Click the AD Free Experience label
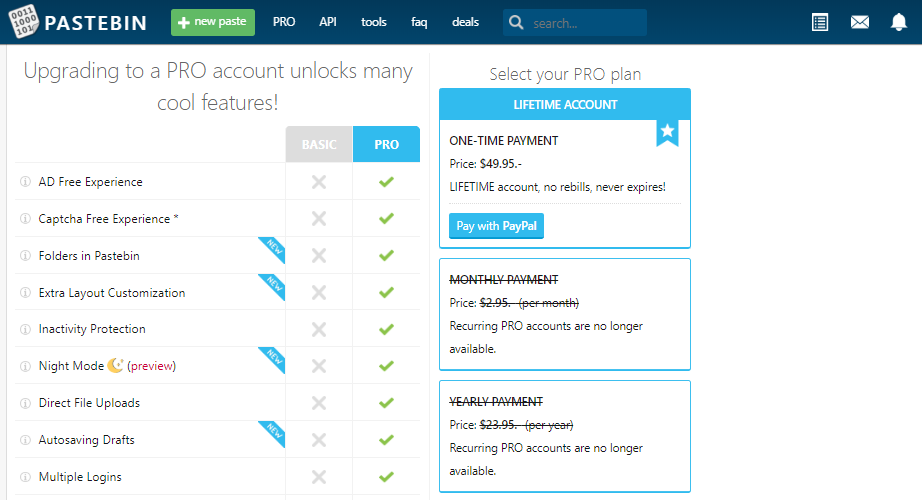This screenshot has width=922, height=500. tap(91, 182)
